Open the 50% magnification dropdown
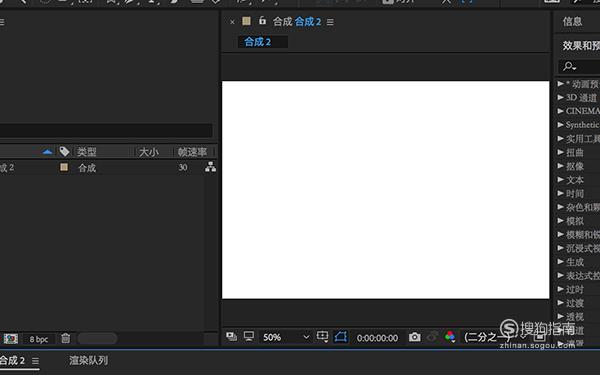Viewport: 600px width, 375px height. 285,337
